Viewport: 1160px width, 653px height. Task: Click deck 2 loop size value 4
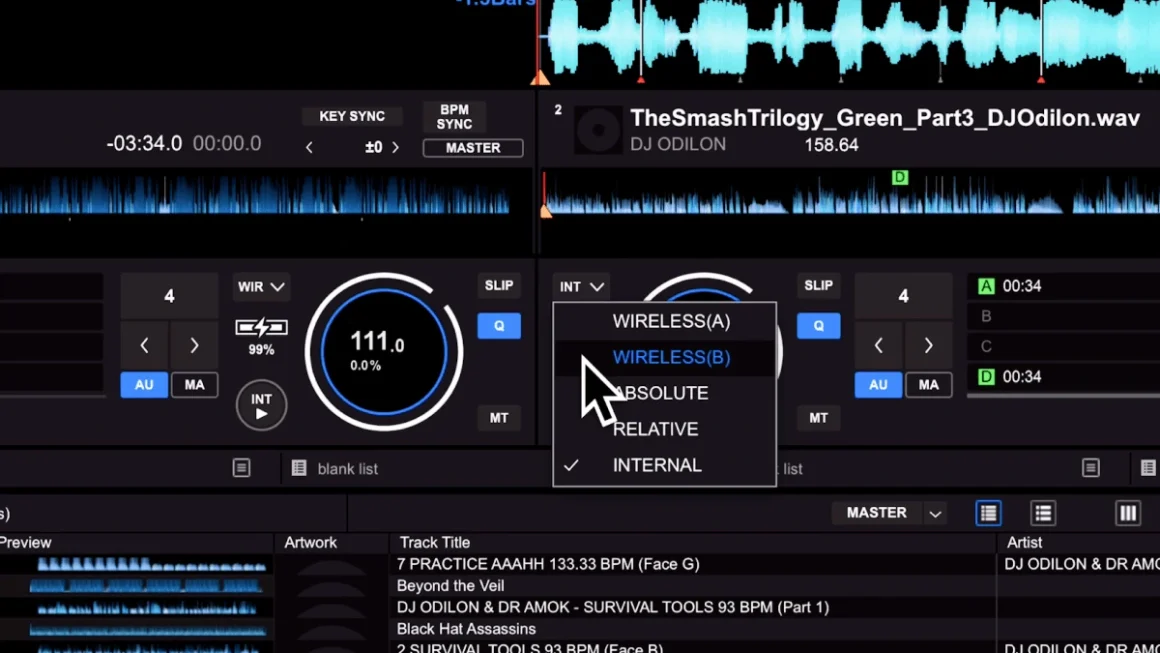pyautogui.click(x=903, y=296)
